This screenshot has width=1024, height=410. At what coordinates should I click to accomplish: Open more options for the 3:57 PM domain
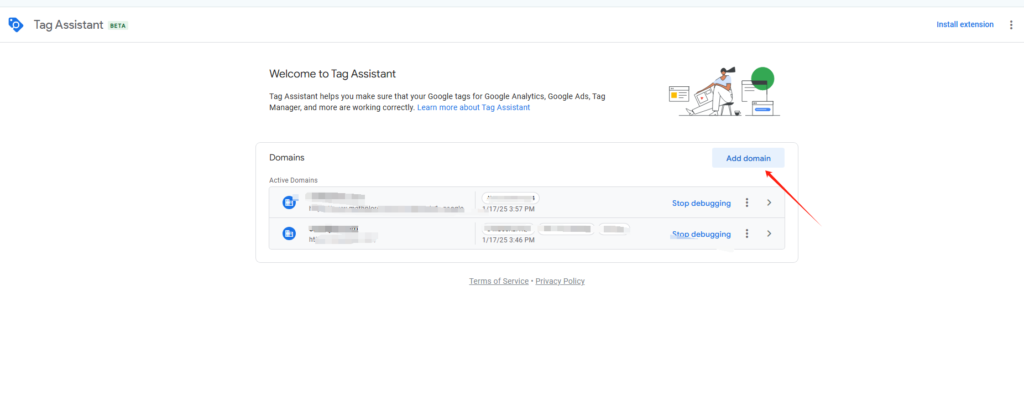(747, 203)
